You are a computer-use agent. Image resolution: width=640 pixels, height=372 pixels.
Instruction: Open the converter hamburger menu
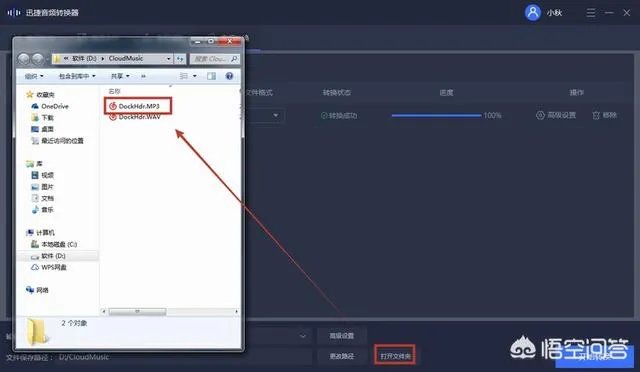pos(591,13)
